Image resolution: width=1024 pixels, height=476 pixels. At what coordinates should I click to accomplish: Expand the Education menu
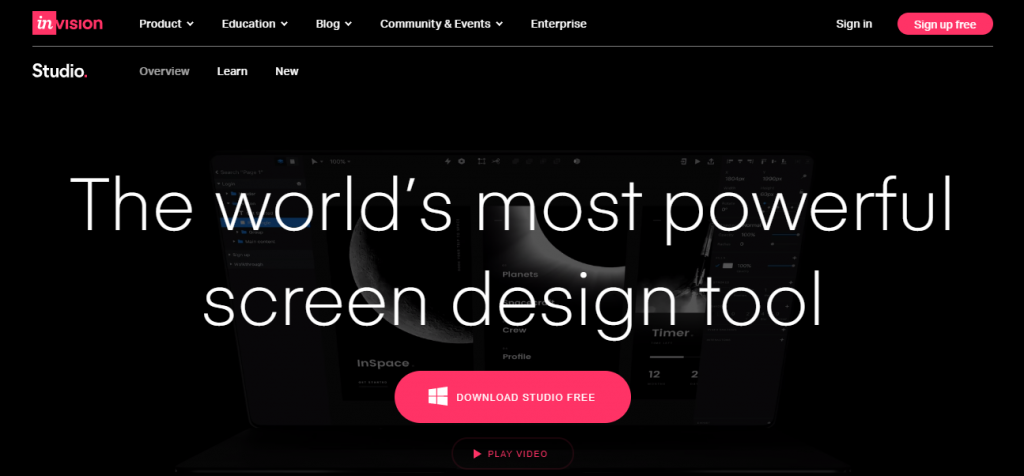pyautogui.click(x=255, y=24)
